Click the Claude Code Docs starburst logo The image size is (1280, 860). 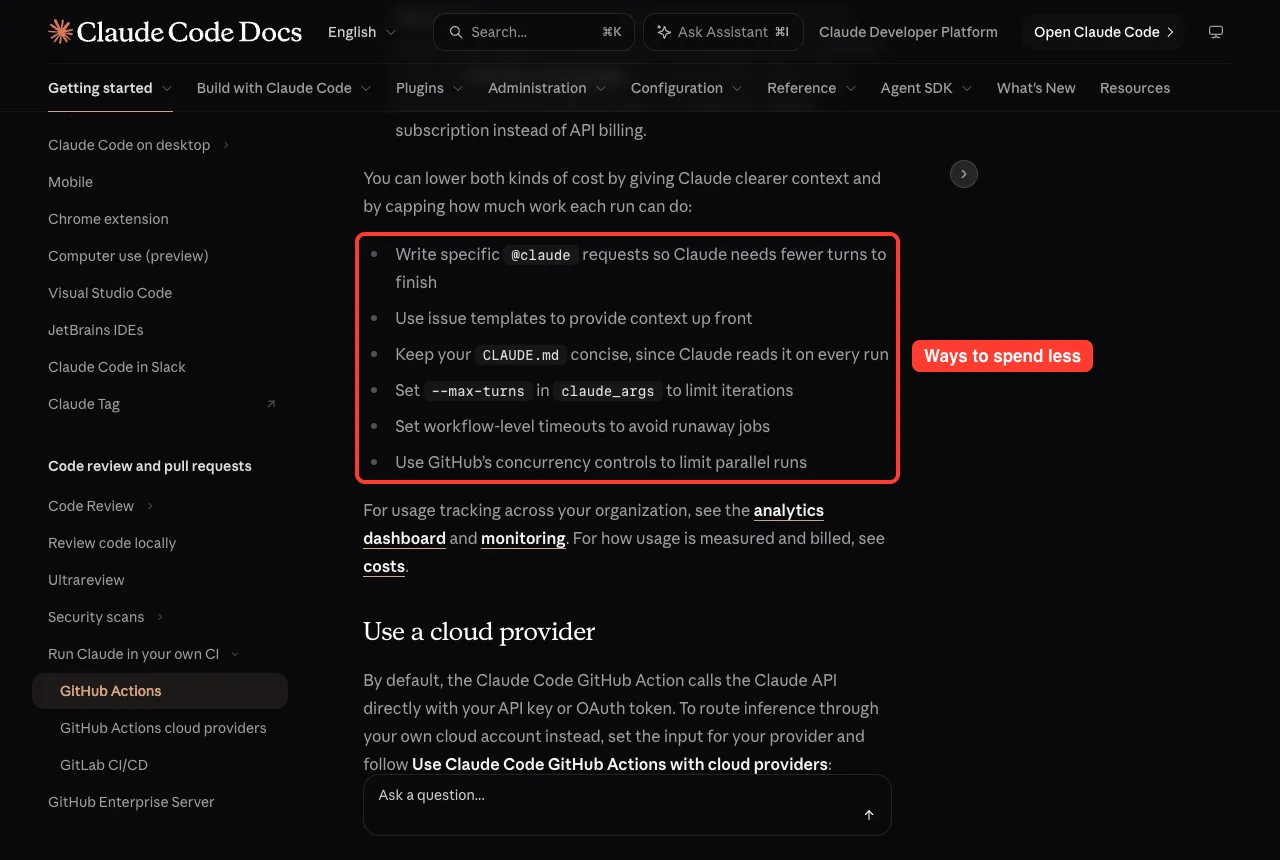(x=60, y=32)
